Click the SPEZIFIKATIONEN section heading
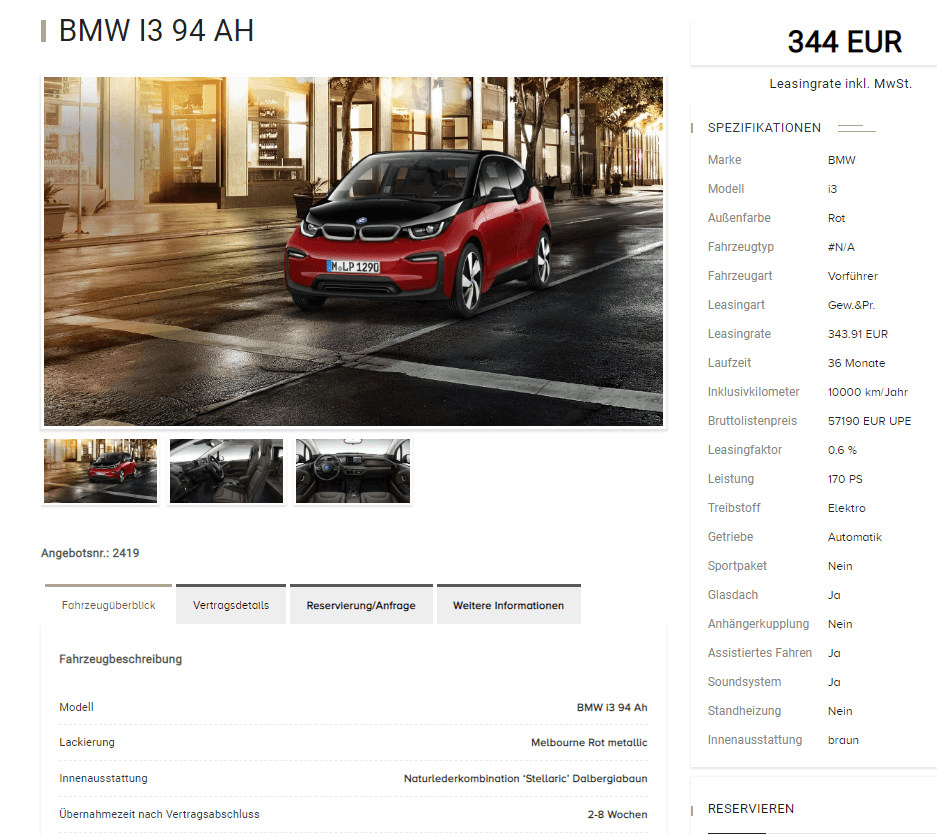 pyautogui.click(x=764, y=127)
